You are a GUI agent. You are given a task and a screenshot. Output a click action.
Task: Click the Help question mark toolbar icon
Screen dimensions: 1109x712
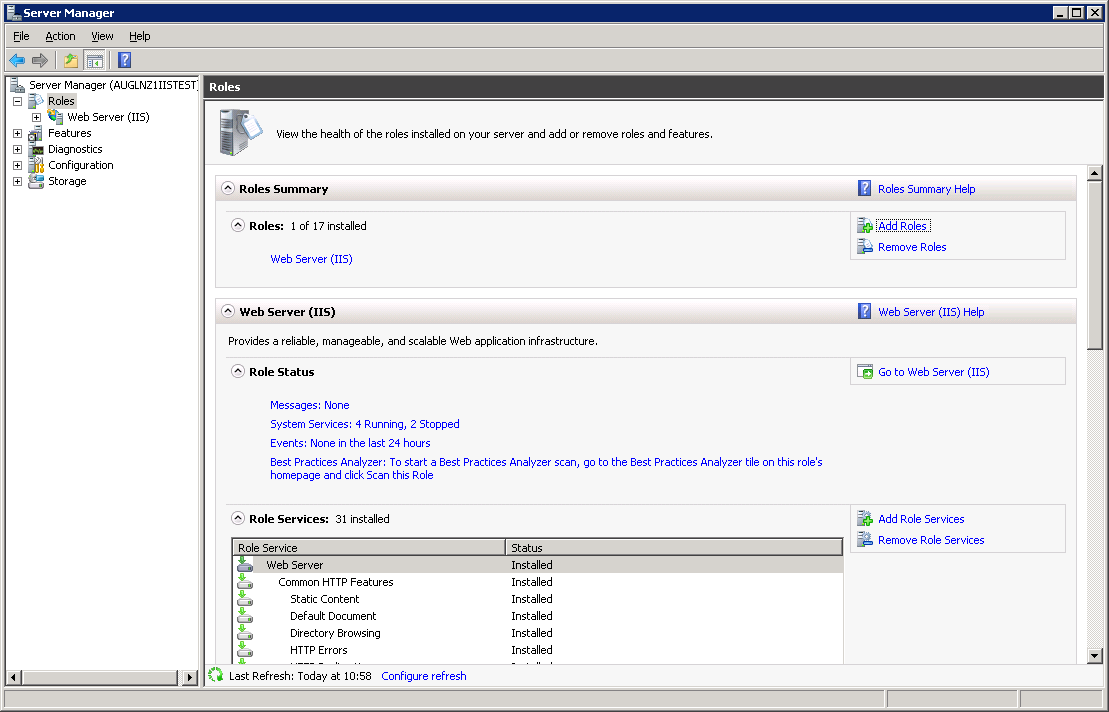[124, 60]
